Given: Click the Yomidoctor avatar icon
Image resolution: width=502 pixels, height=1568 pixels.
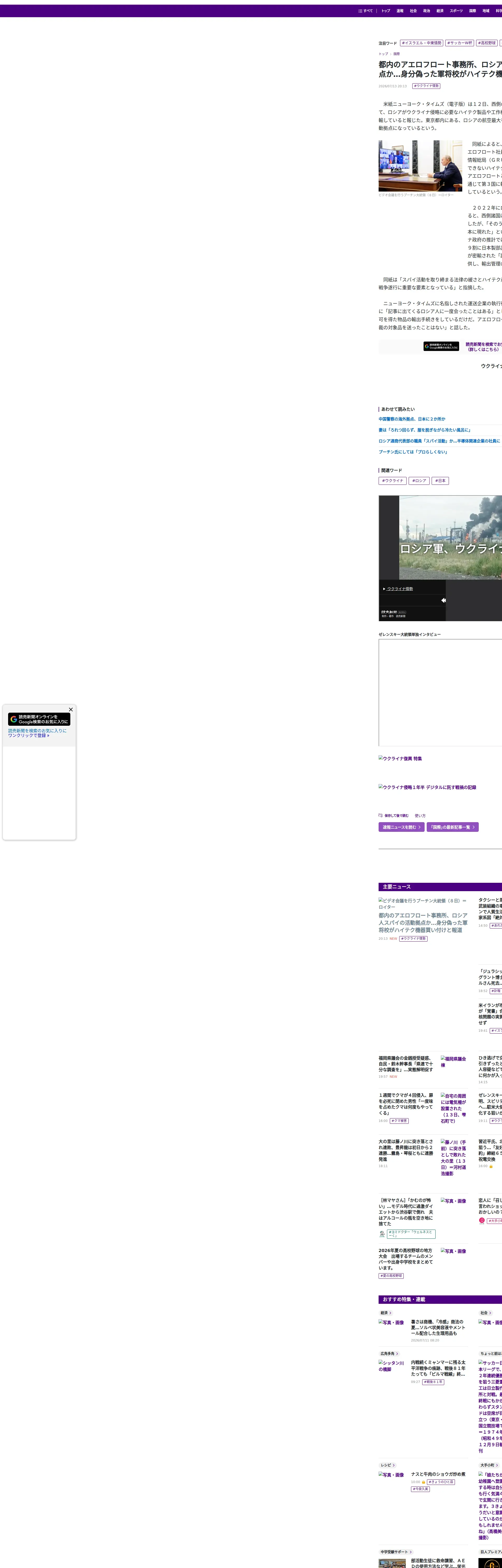Looking at the screenshot, I should pos(382,1234).
